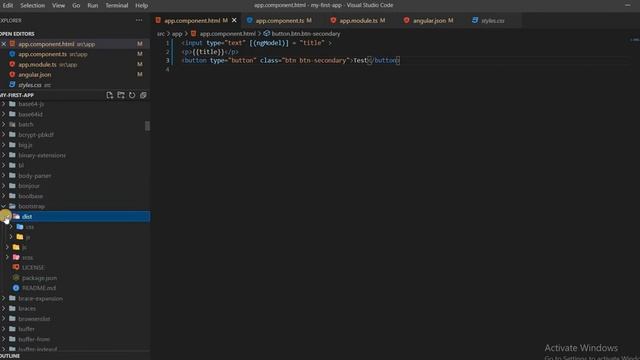Click the README.md info icon
Viewport: 640px width, 360px height.
pyautogui.click(x=16, y=288)
